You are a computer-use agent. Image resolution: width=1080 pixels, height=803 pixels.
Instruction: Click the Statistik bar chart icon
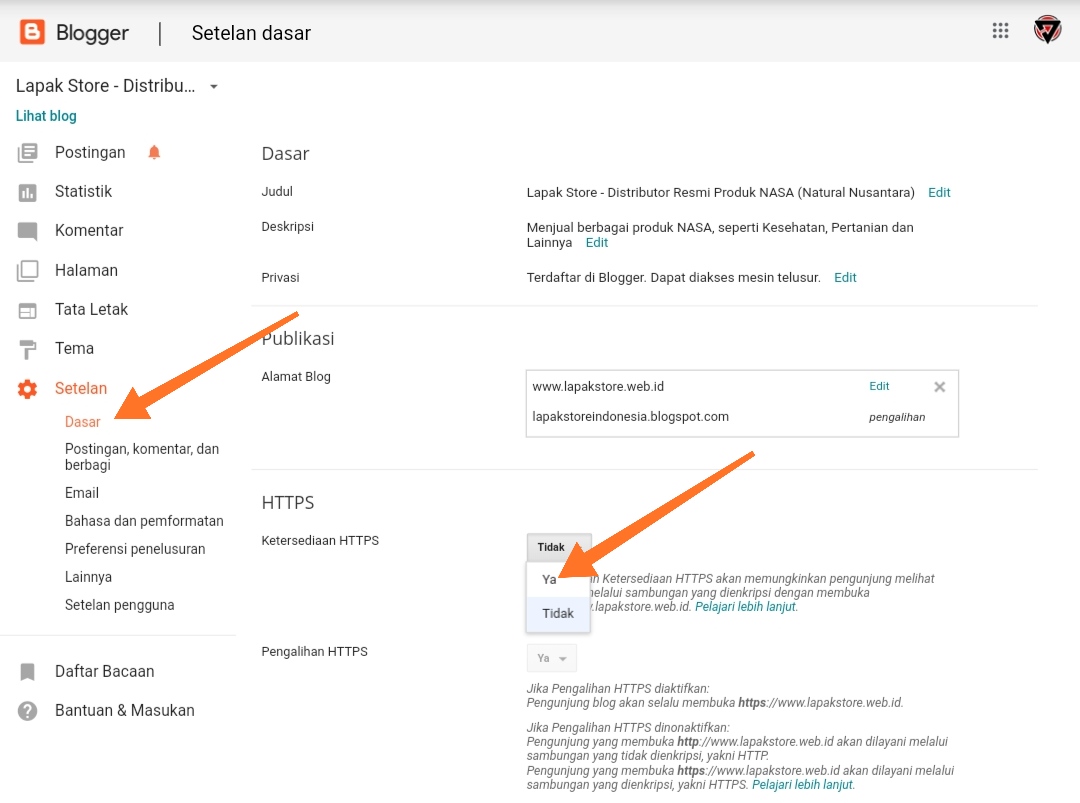coord(28,193)
